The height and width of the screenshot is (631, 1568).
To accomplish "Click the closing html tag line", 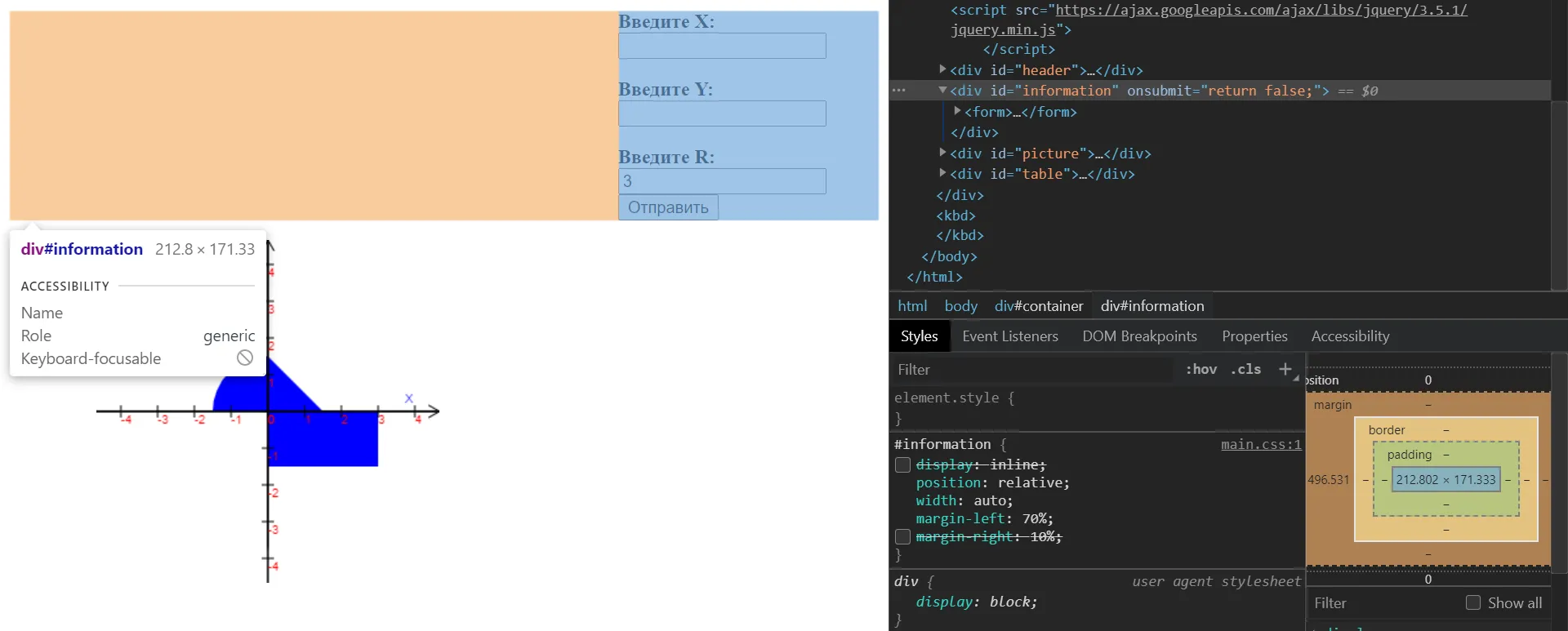I will [x=934, y=277].
